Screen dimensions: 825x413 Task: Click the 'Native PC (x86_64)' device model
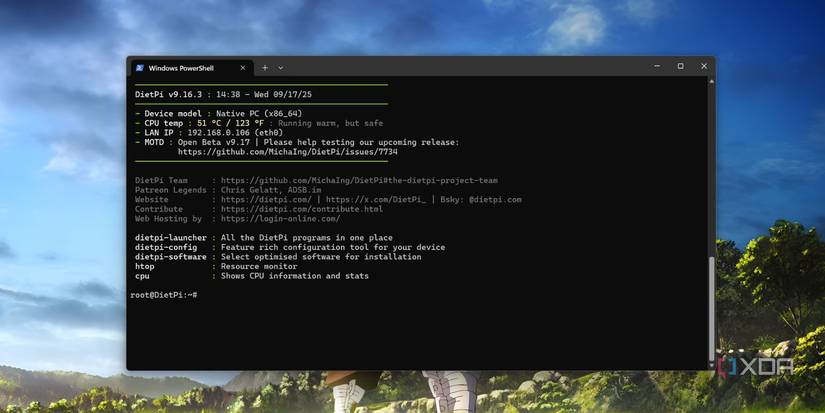(x=259, y=114)
